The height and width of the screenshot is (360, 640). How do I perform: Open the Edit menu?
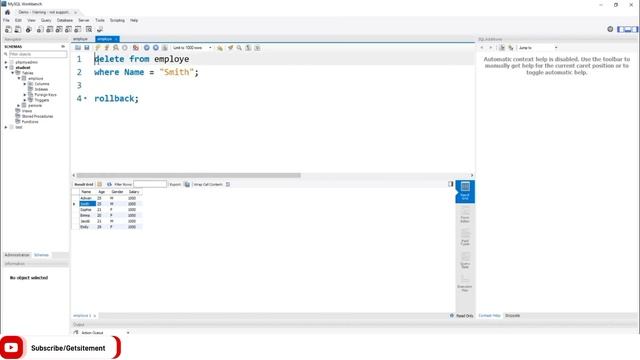[18, 20]
